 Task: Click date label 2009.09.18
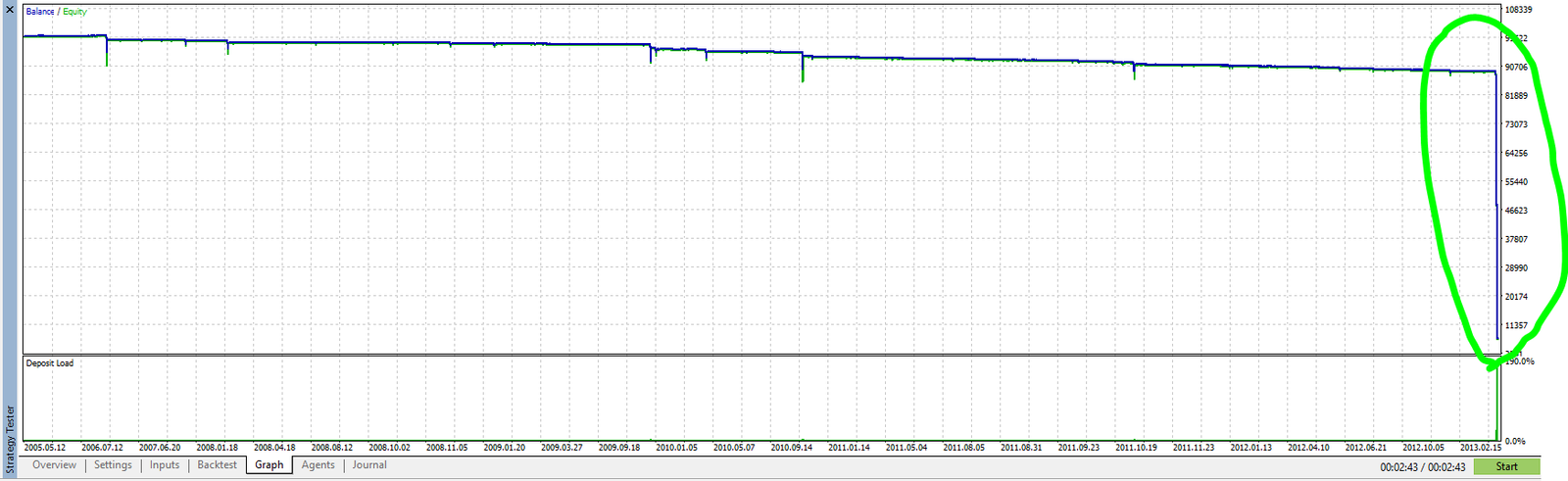pos(618,448)
